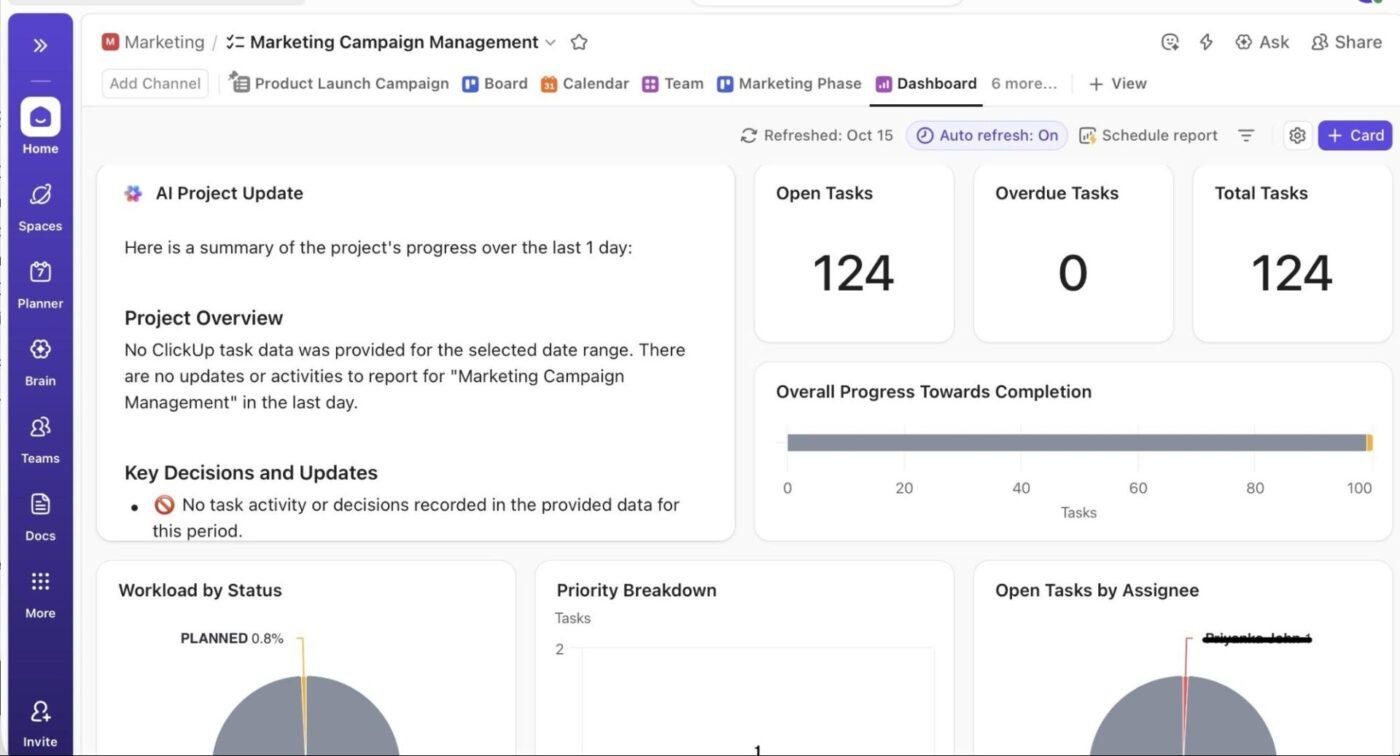Click the Teams sidebar icon
The image size is (1400, 756).
click(x=40, y=437)
